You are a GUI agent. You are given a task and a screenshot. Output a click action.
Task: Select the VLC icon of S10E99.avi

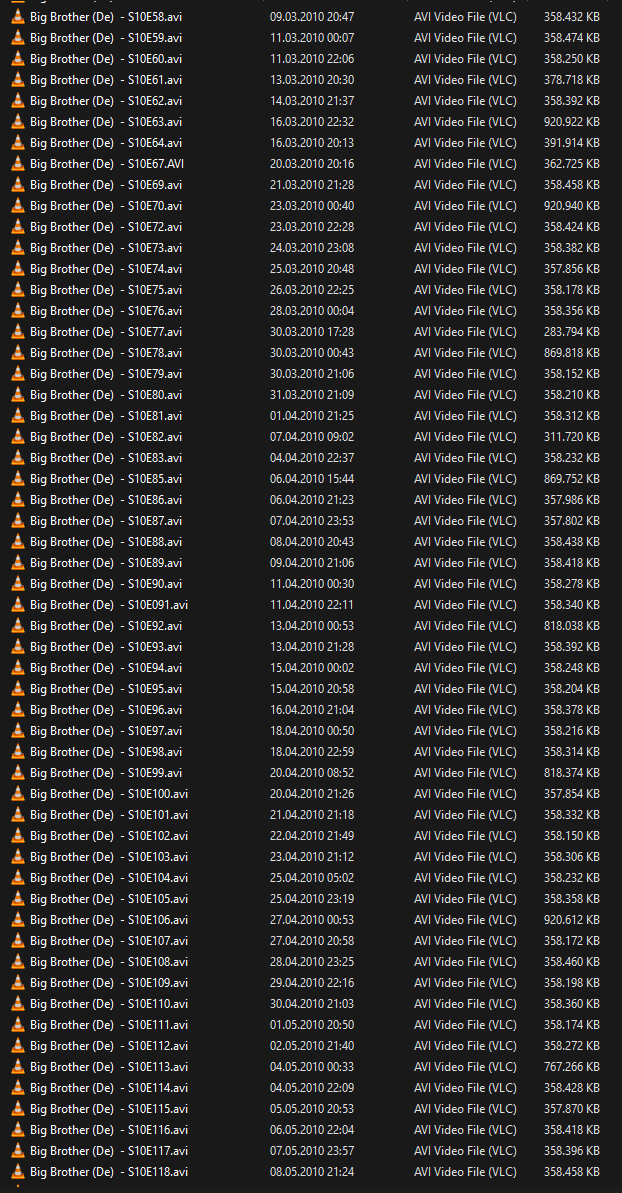[x=17, y=773]
